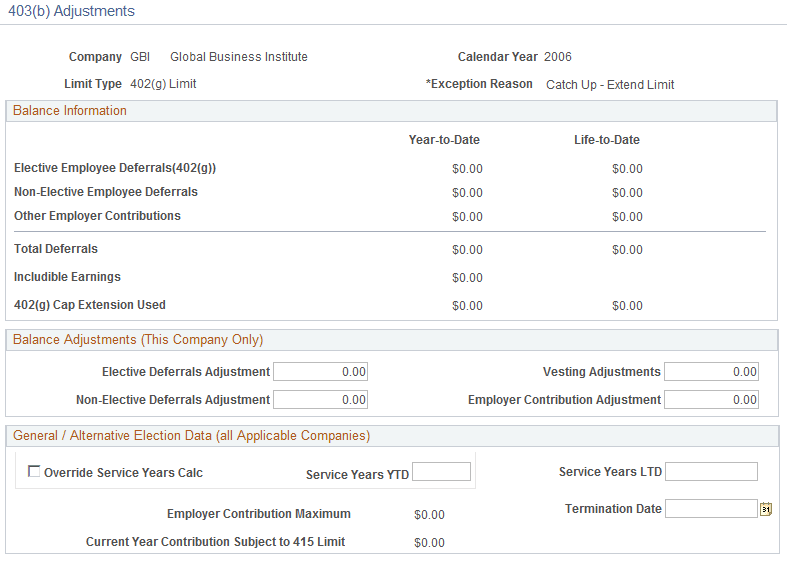787x562 pixels.
Task: Click the Employer Contribution Adjustment field
Action: pyautogui.click(x=711, y=400)
